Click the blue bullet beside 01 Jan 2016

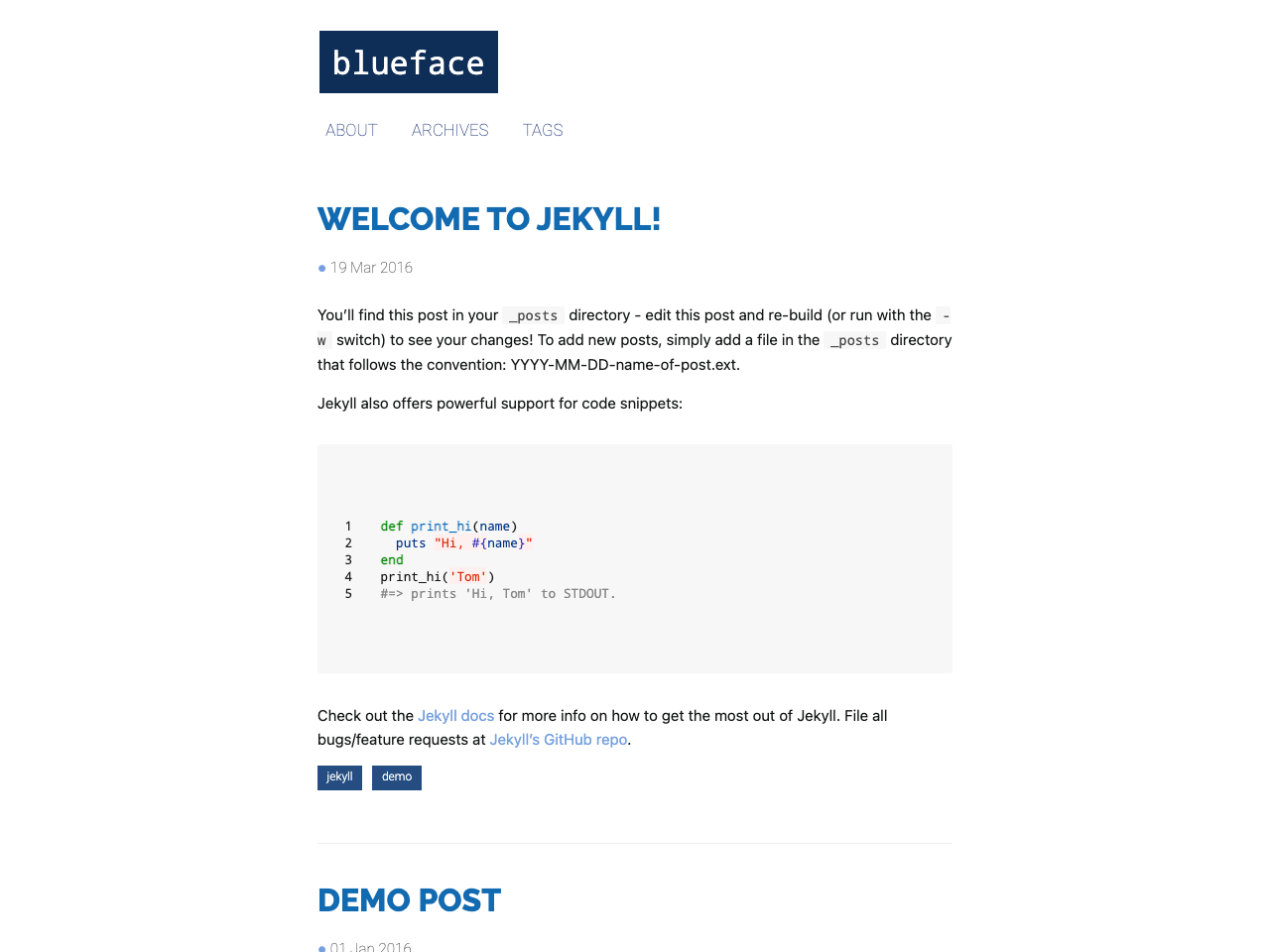(320, 948)
